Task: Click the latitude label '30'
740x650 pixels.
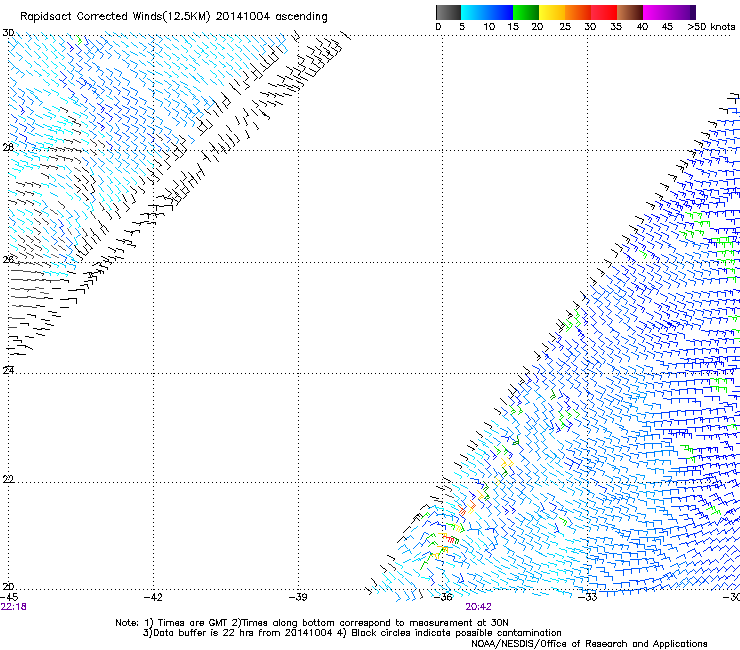Action: [x=8, y=33]
